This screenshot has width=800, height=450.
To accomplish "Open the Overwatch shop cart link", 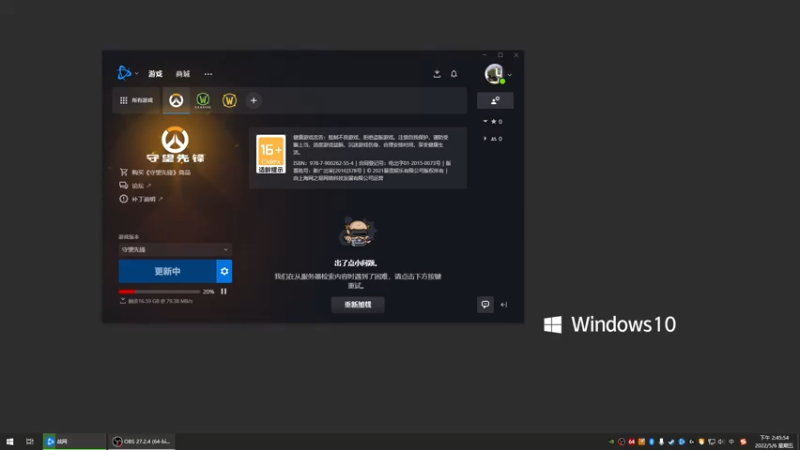I will click(155, 172).
